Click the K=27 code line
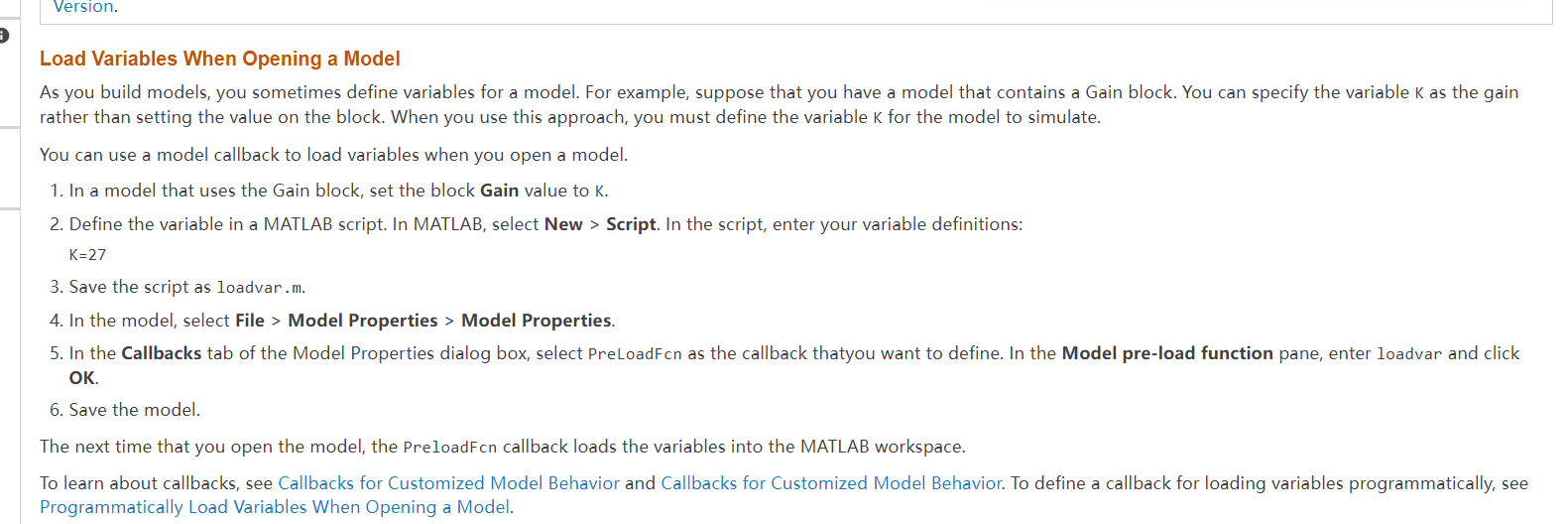Image resolution: width=1568 pixels, height=524 pixels. [87, 255]
